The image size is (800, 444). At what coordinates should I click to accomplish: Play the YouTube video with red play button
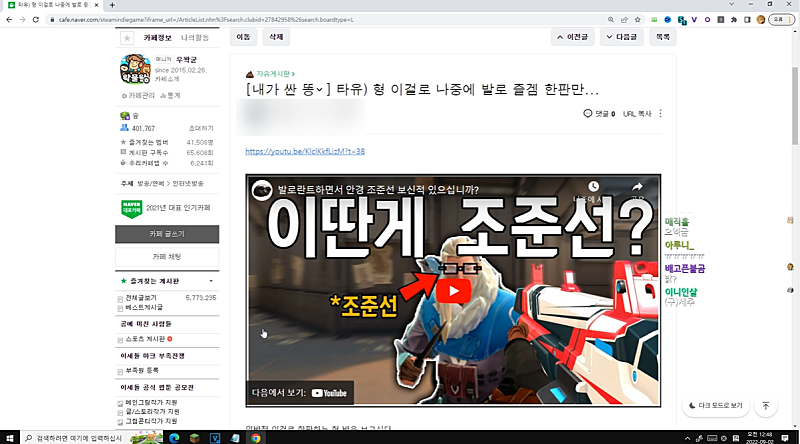[453, 291]
